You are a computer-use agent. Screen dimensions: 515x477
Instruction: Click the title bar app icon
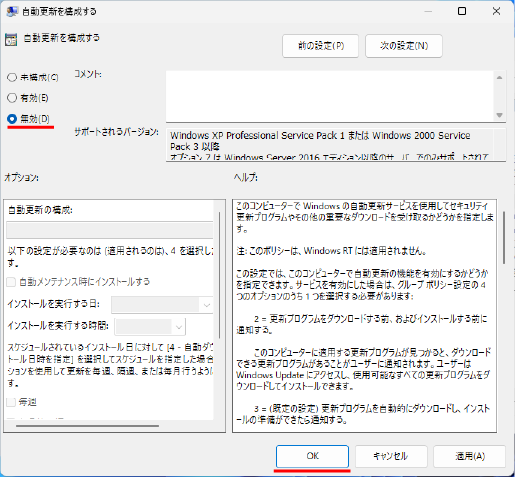coord(12,11)
